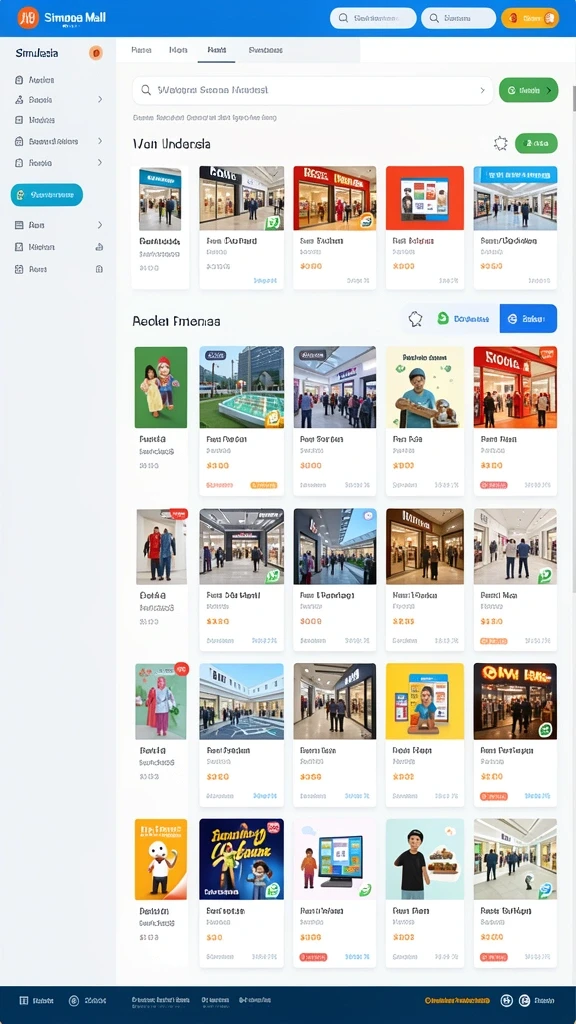The height and width of the screenshot is (1024, 576).
Task: Open the second tab in the tab strip
Action: (178, 50)
